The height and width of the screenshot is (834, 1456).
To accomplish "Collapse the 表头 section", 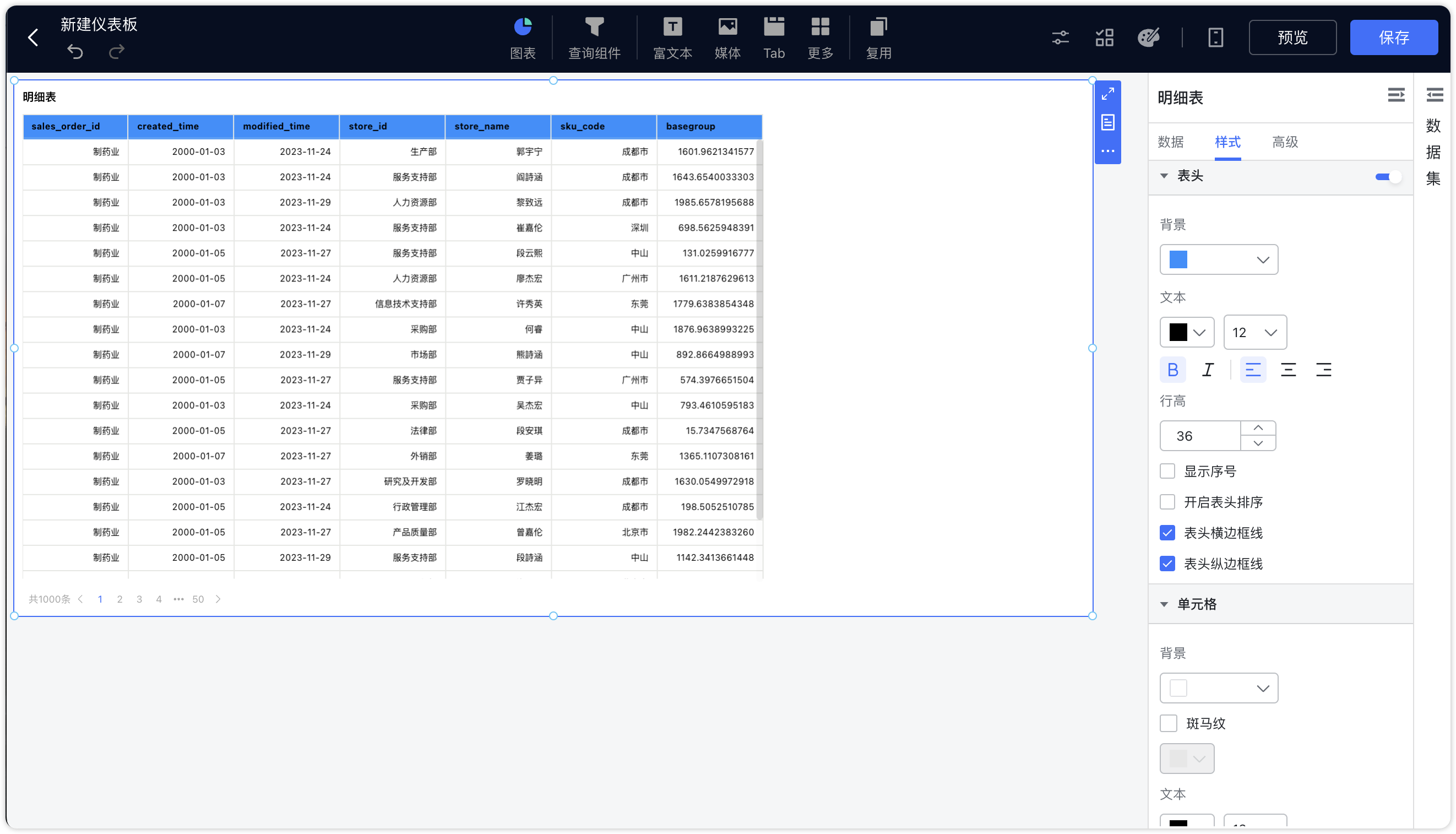I will [x=1164, y=176].
